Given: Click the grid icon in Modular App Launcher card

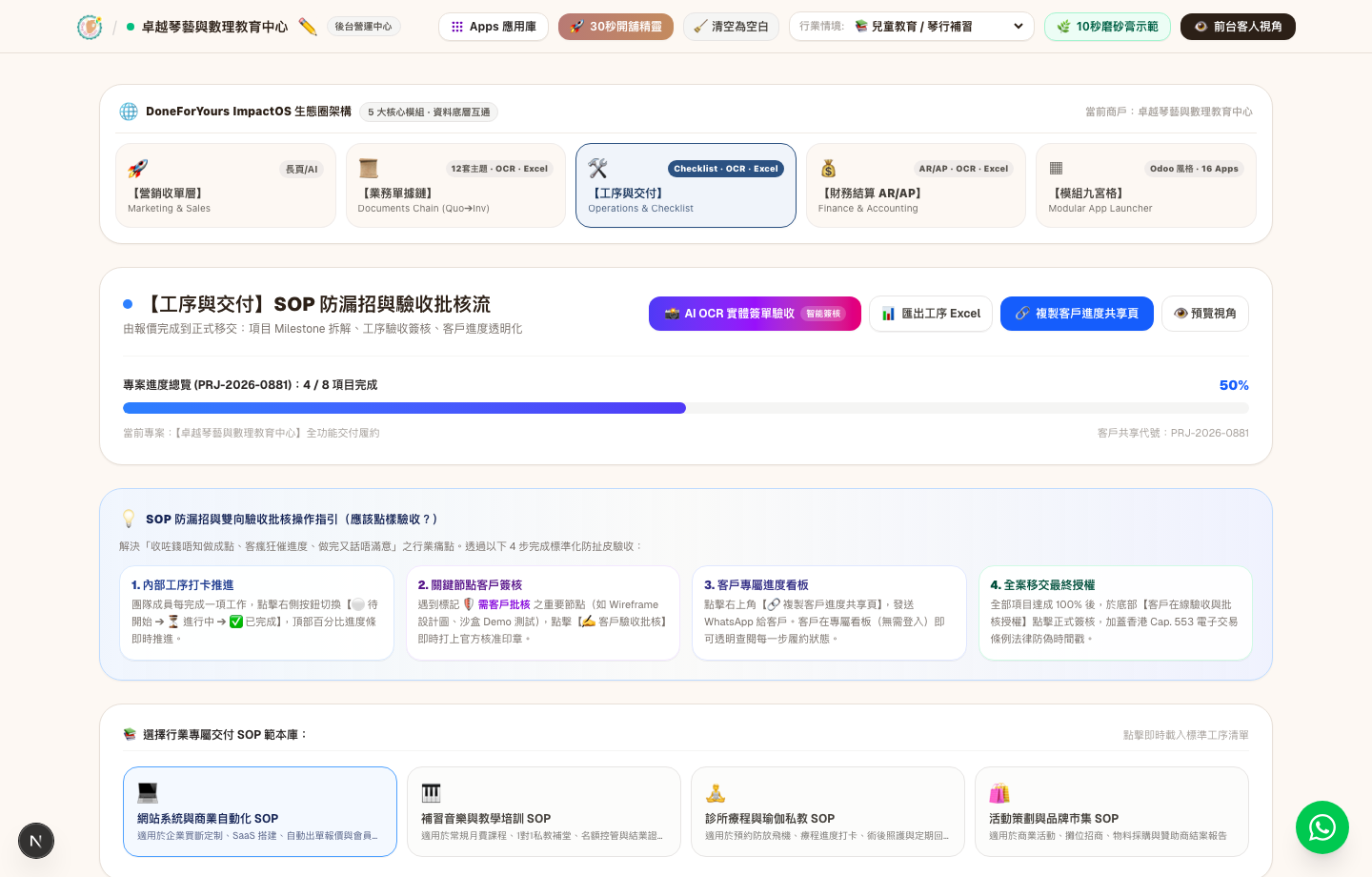Looking at the screenshot, I should coord(1056,169).
